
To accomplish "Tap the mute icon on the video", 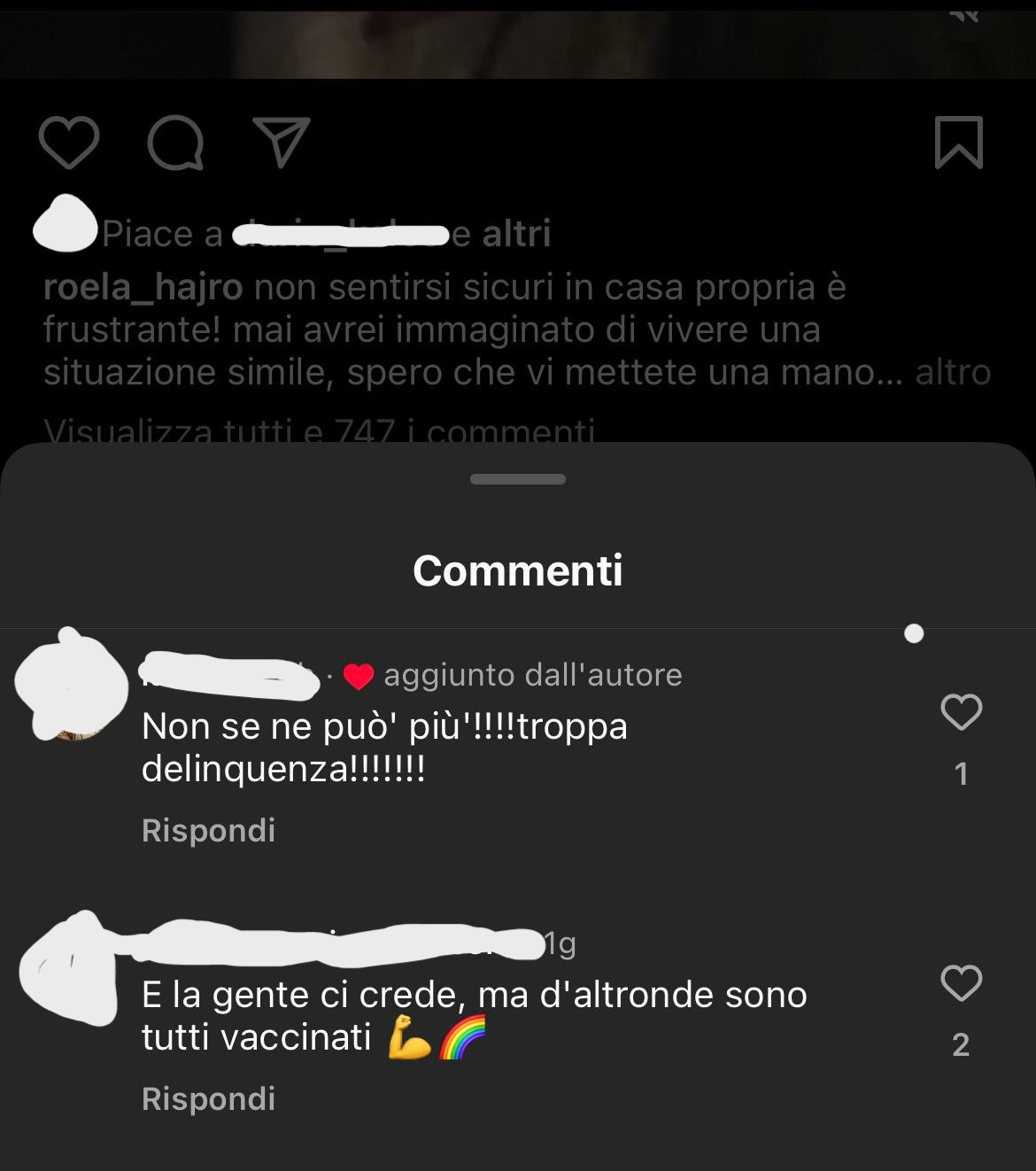I will [x=965, y=15].
